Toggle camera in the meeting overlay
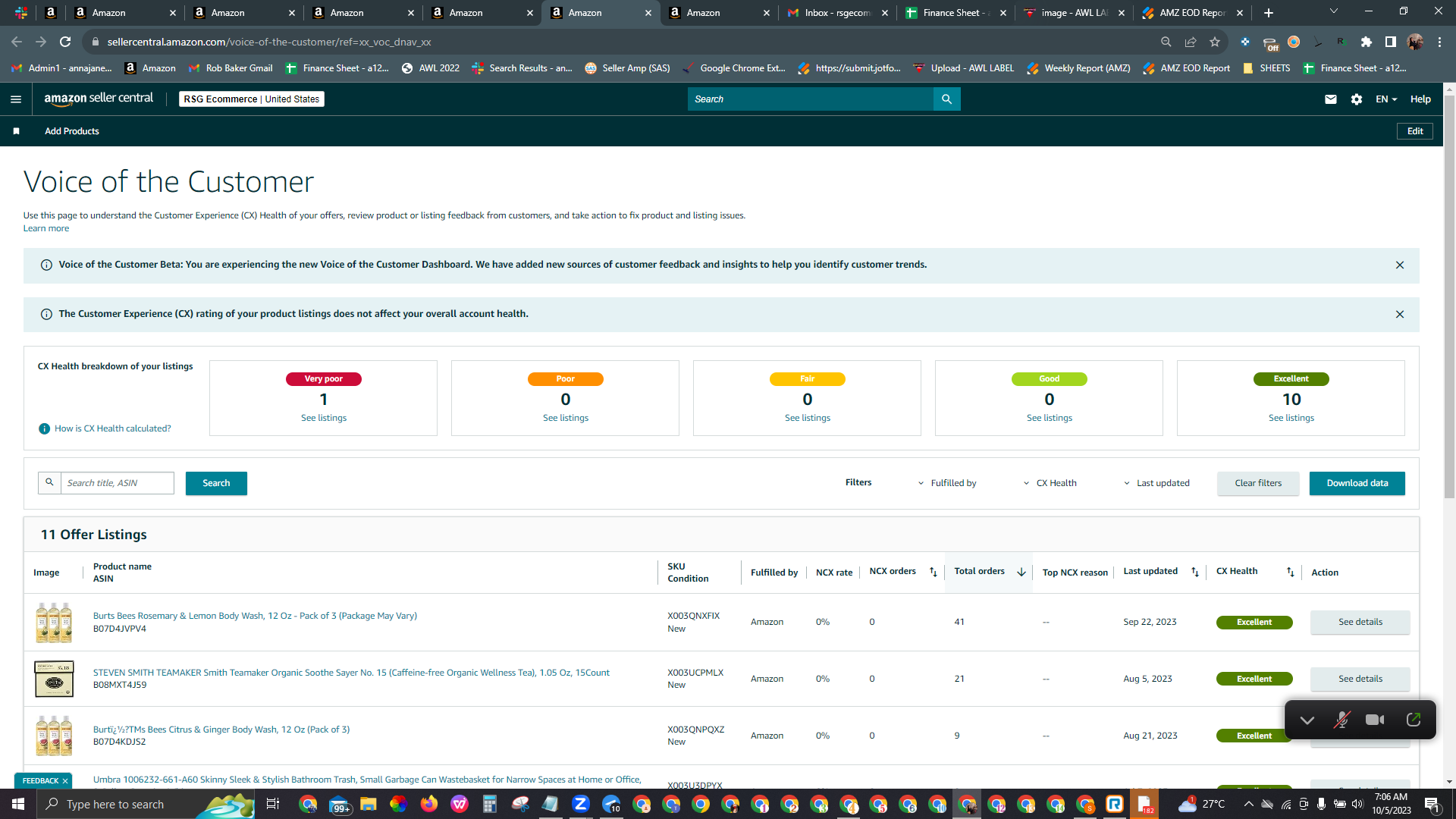The image size is (1456, 819). [x=1375, y=720]
